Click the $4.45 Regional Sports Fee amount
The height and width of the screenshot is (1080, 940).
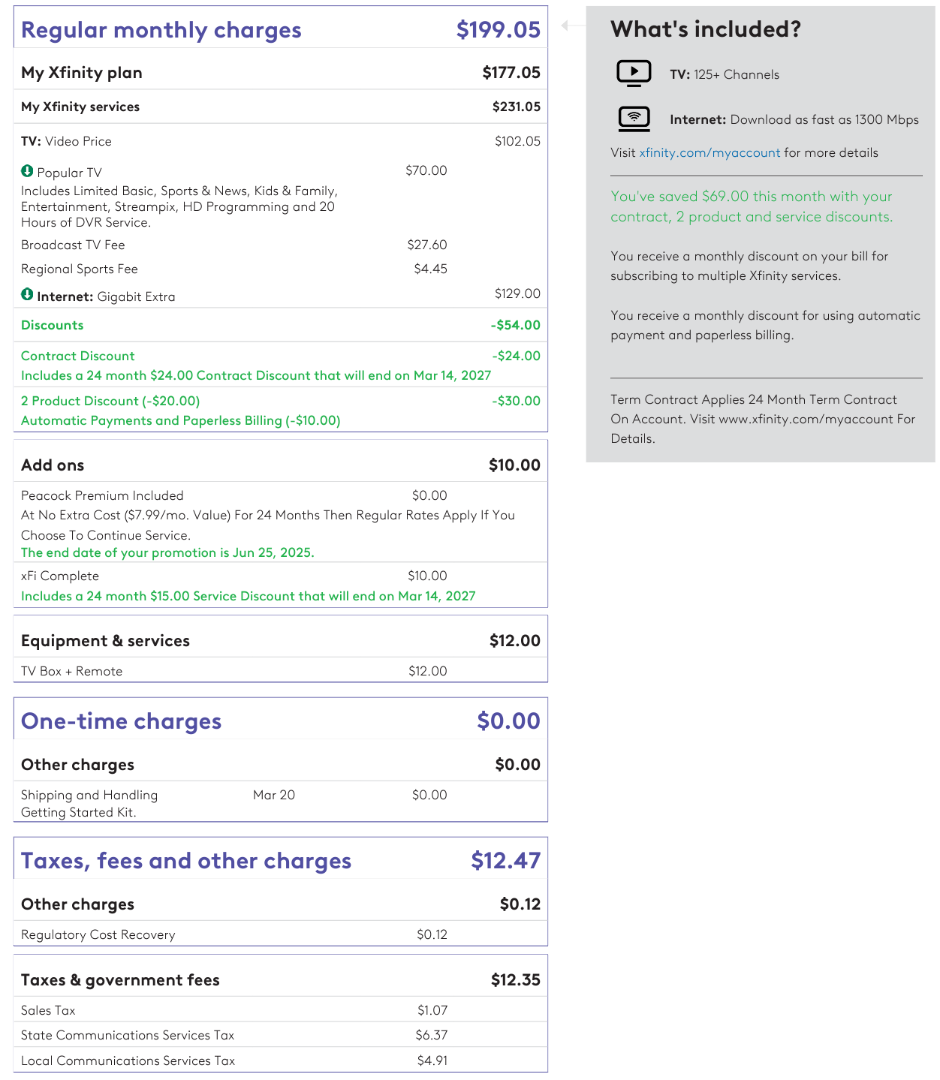pyautogui.click(x=430, y=269)
